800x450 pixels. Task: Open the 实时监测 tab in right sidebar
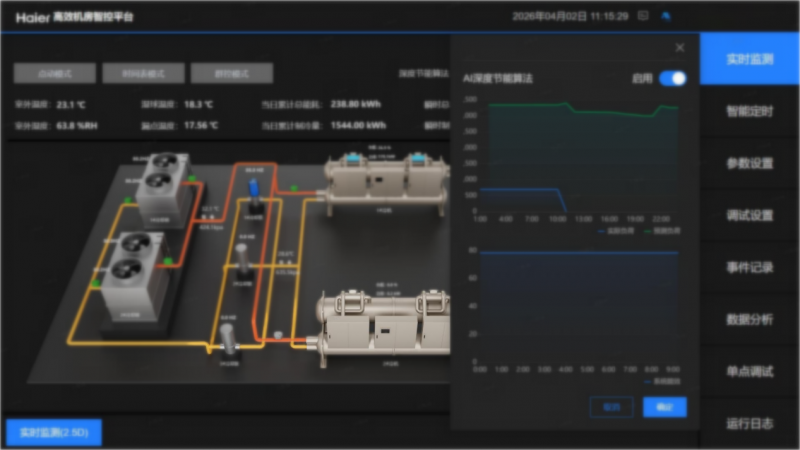pyautogui.click(x=750, y=59)
